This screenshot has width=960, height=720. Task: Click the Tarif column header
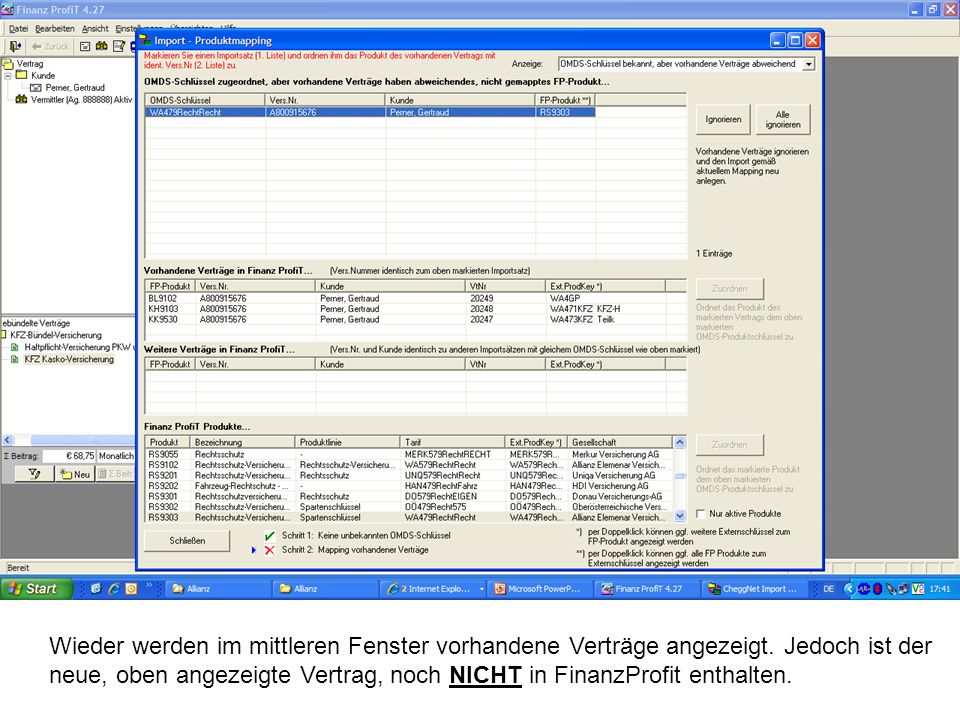click(x=452, y=442)
